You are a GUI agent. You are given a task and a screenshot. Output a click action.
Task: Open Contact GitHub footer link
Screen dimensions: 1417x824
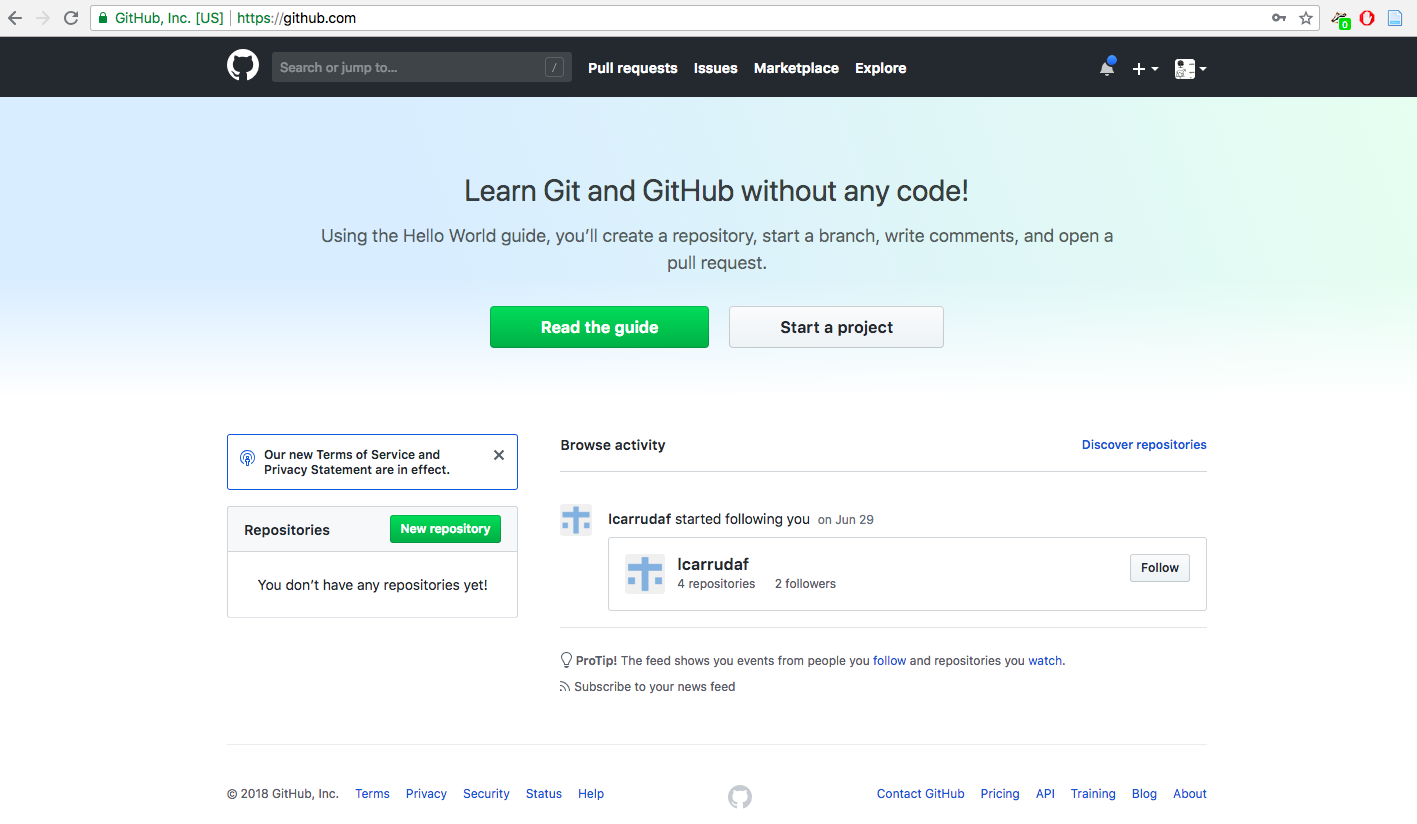[x=921, y=794]
